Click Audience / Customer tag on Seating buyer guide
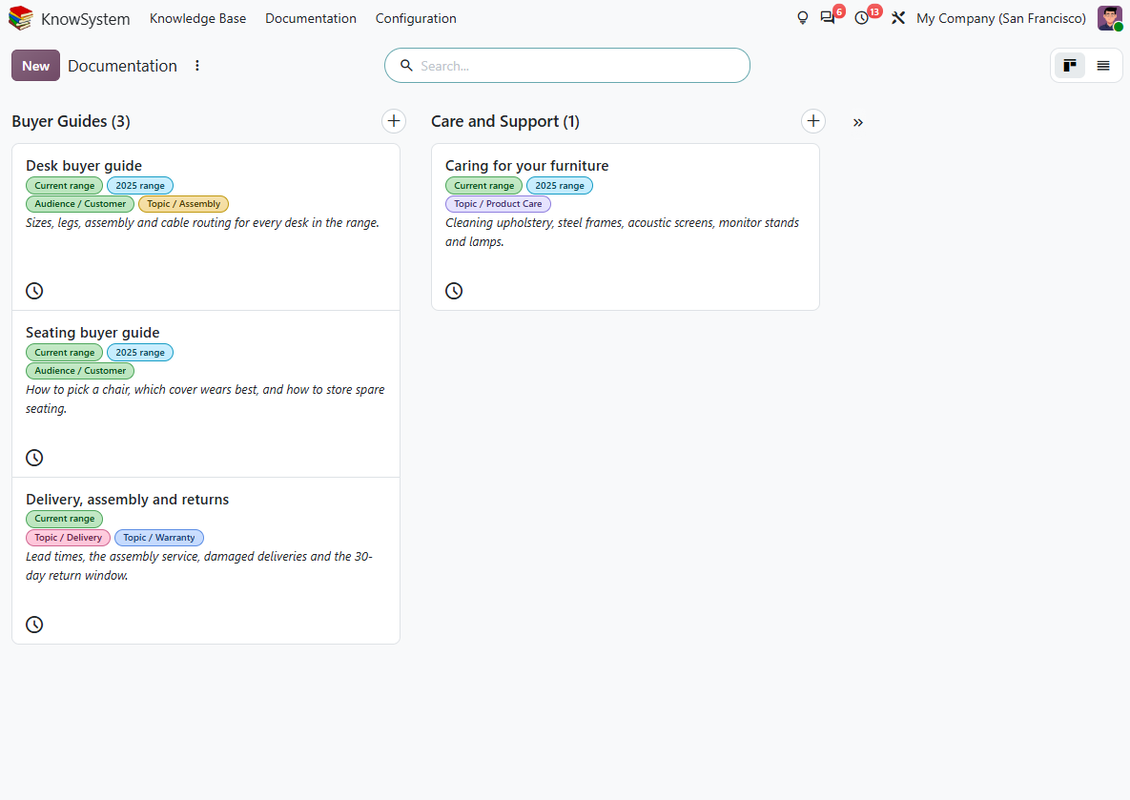This screenshot has height=800, width=1130. [80, 370]
